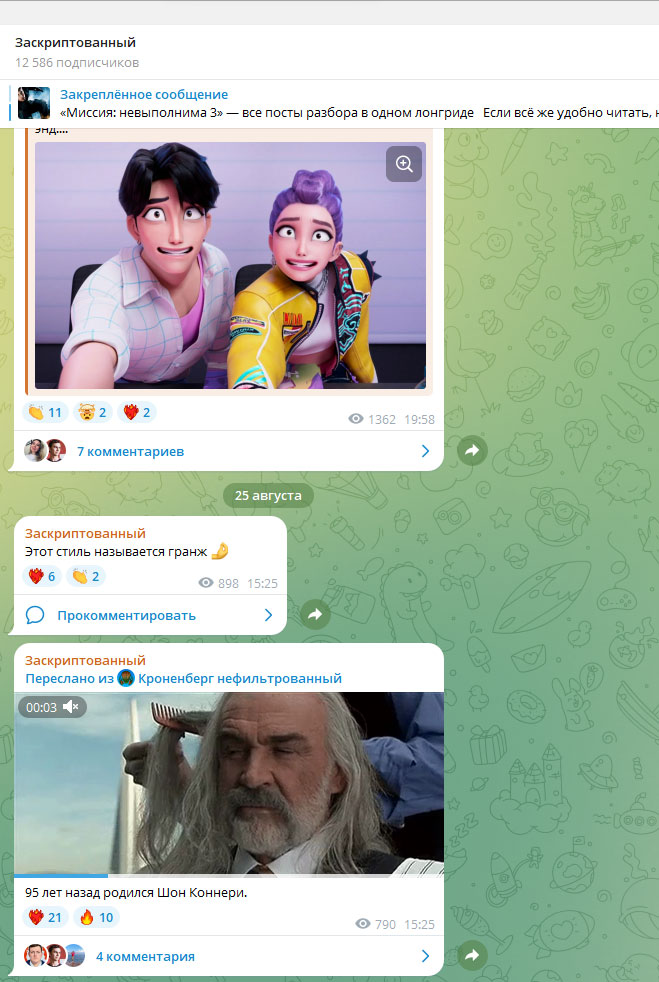
Task: Expand the Прокомментировать comment section
Action: click(x=126, y=615)
